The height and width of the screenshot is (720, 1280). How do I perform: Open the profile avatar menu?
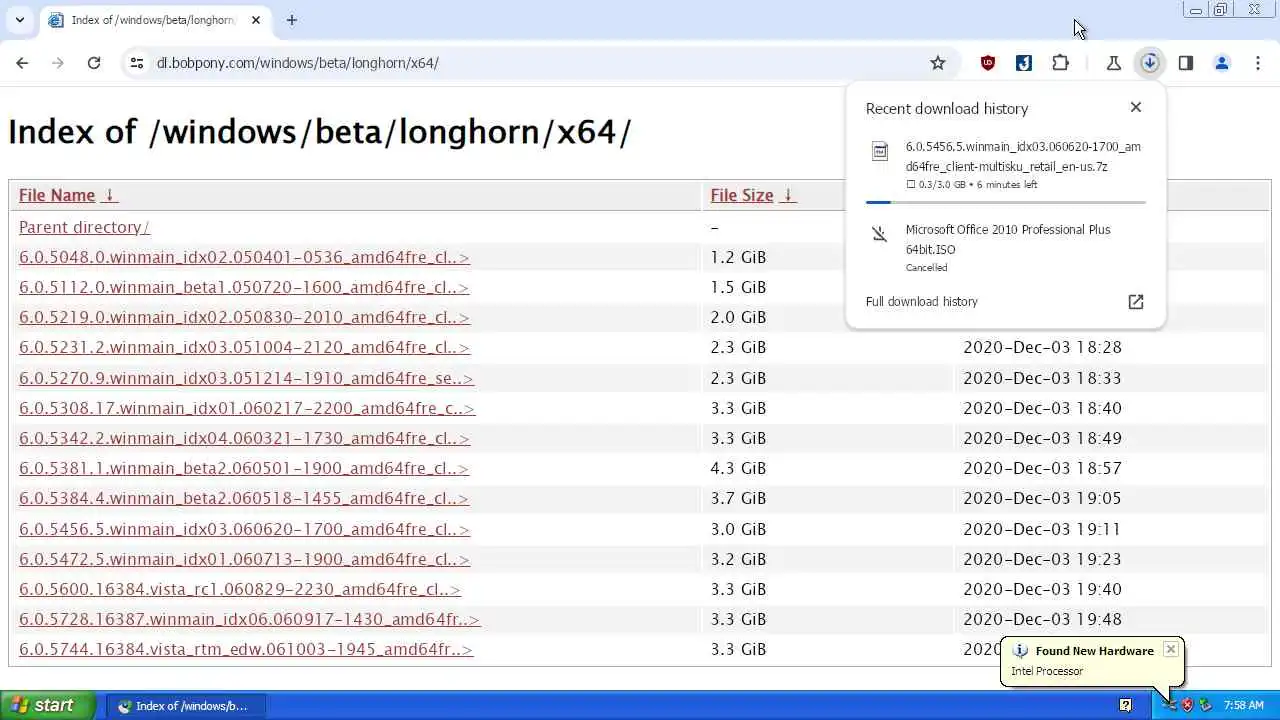[x=1222, y=63]
